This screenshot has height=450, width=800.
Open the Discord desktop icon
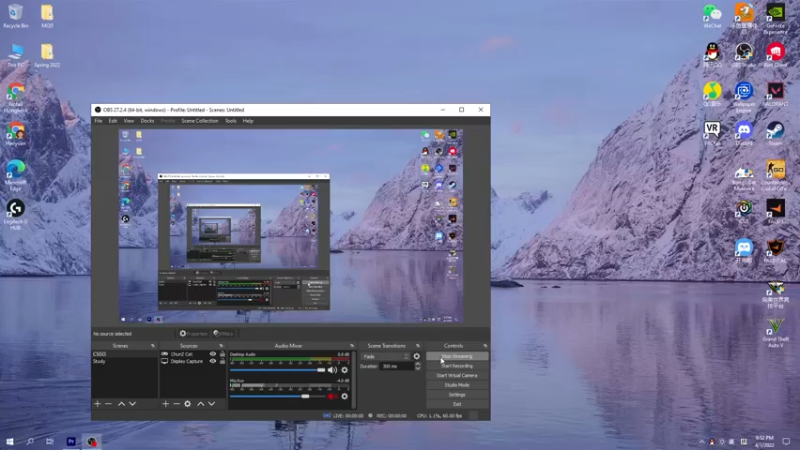pyautogui.click(x=744, y=134)
